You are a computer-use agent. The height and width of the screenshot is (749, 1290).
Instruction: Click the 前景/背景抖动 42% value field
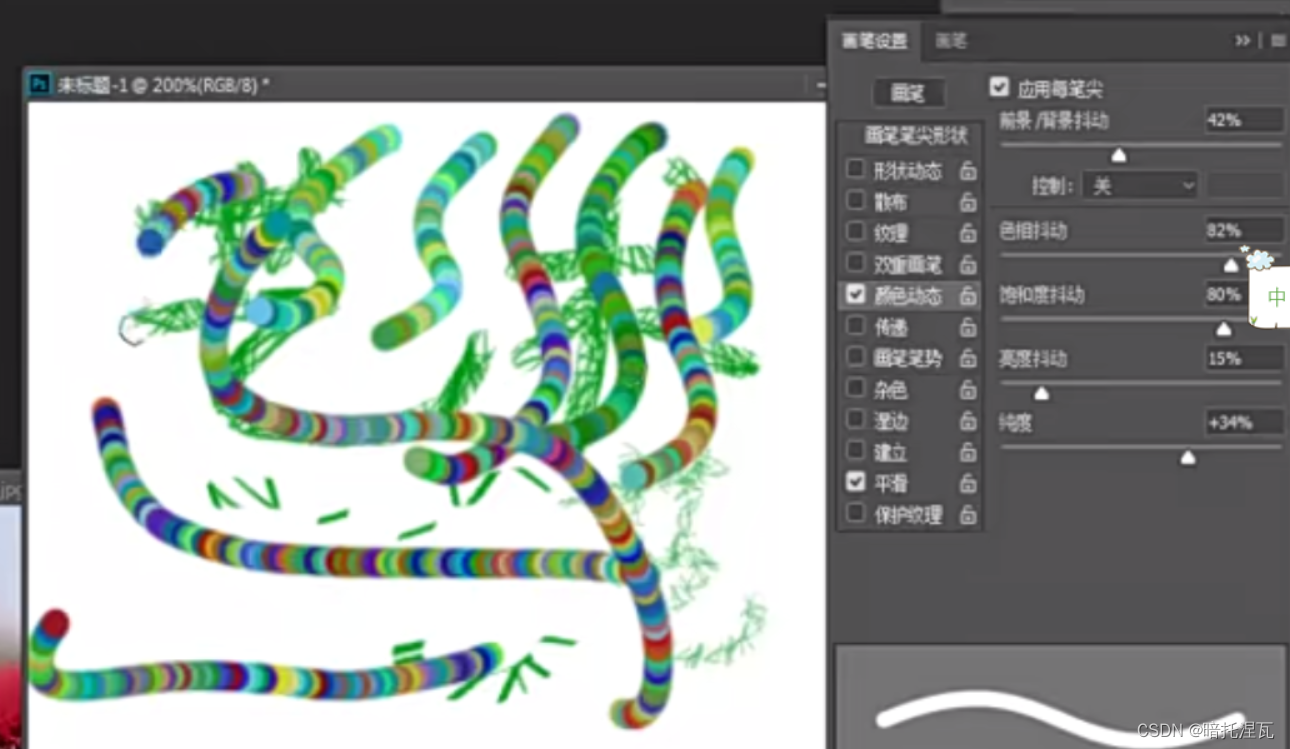1244,120
